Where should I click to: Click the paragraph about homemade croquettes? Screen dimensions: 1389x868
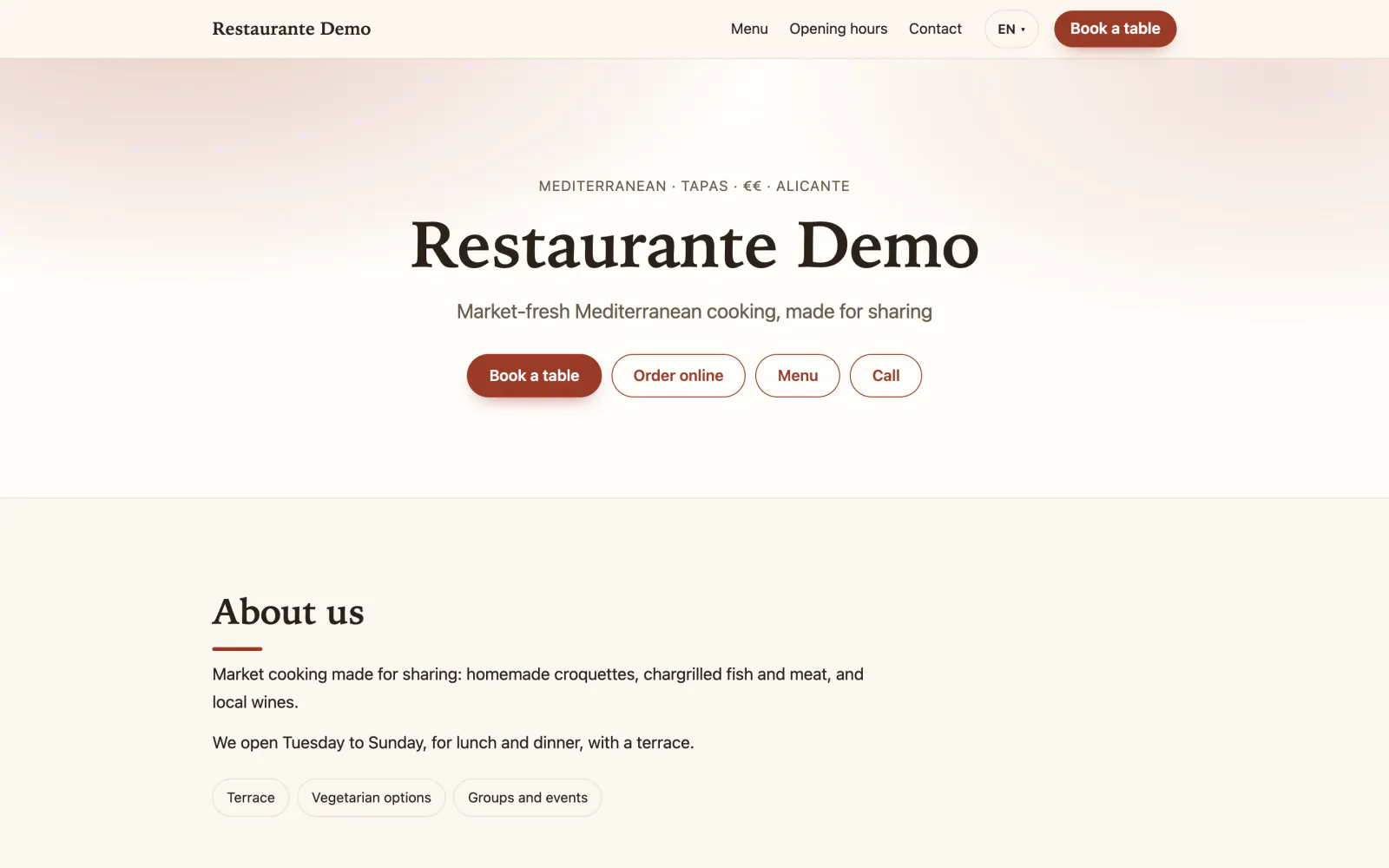[x=538, y=688]
